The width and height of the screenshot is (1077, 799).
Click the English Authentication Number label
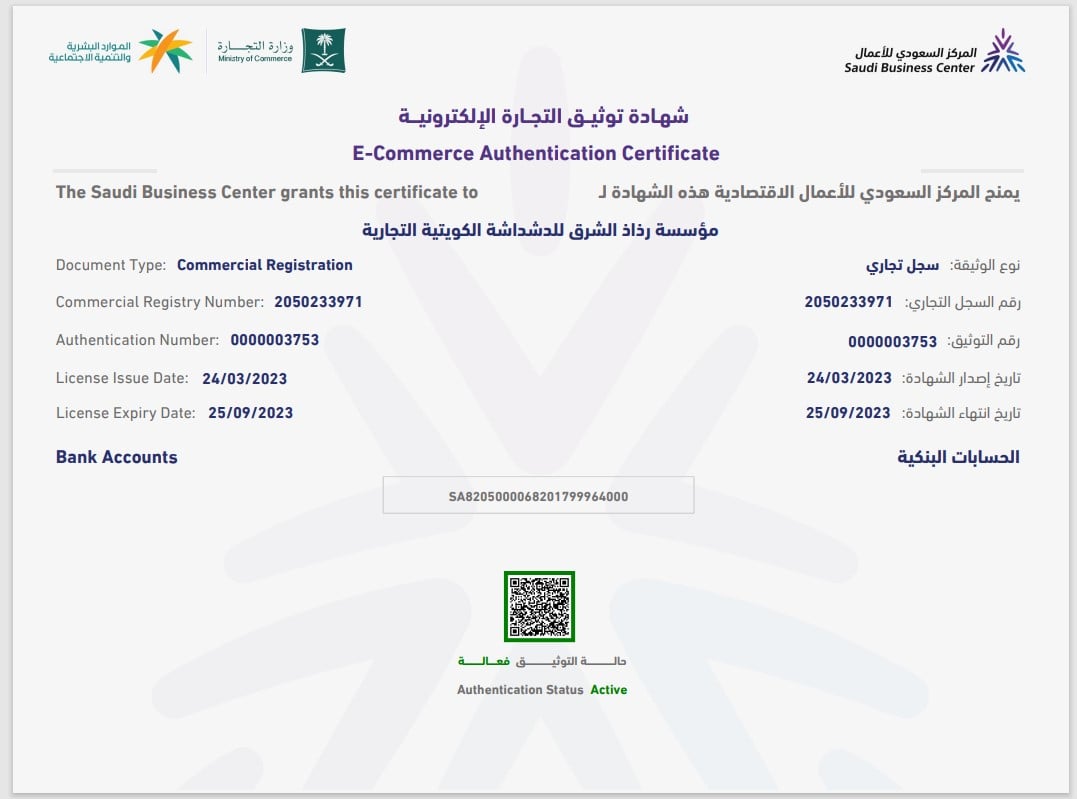click(137, 340)
